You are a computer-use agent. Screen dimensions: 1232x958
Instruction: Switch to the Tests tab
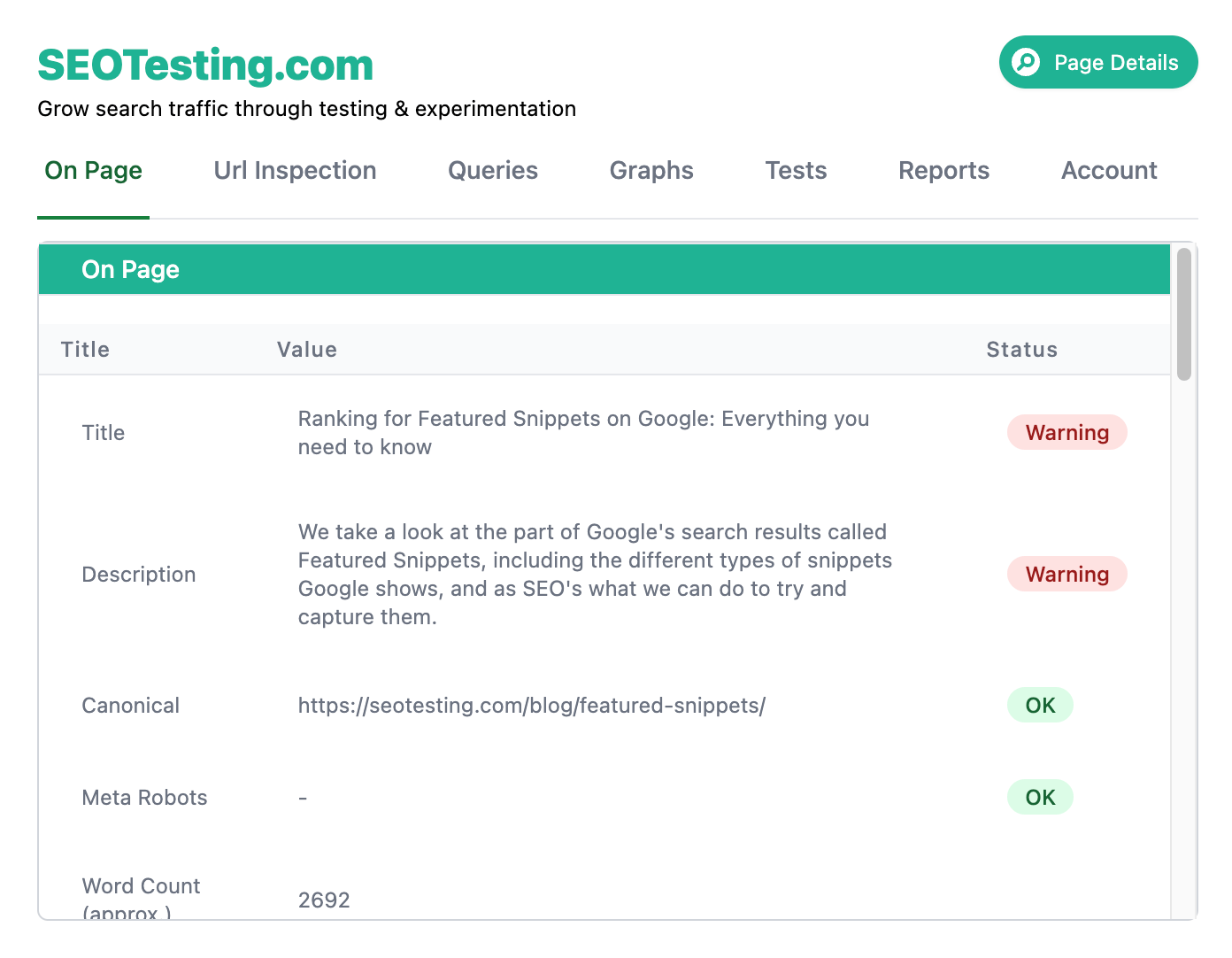(x=796, y=171)
